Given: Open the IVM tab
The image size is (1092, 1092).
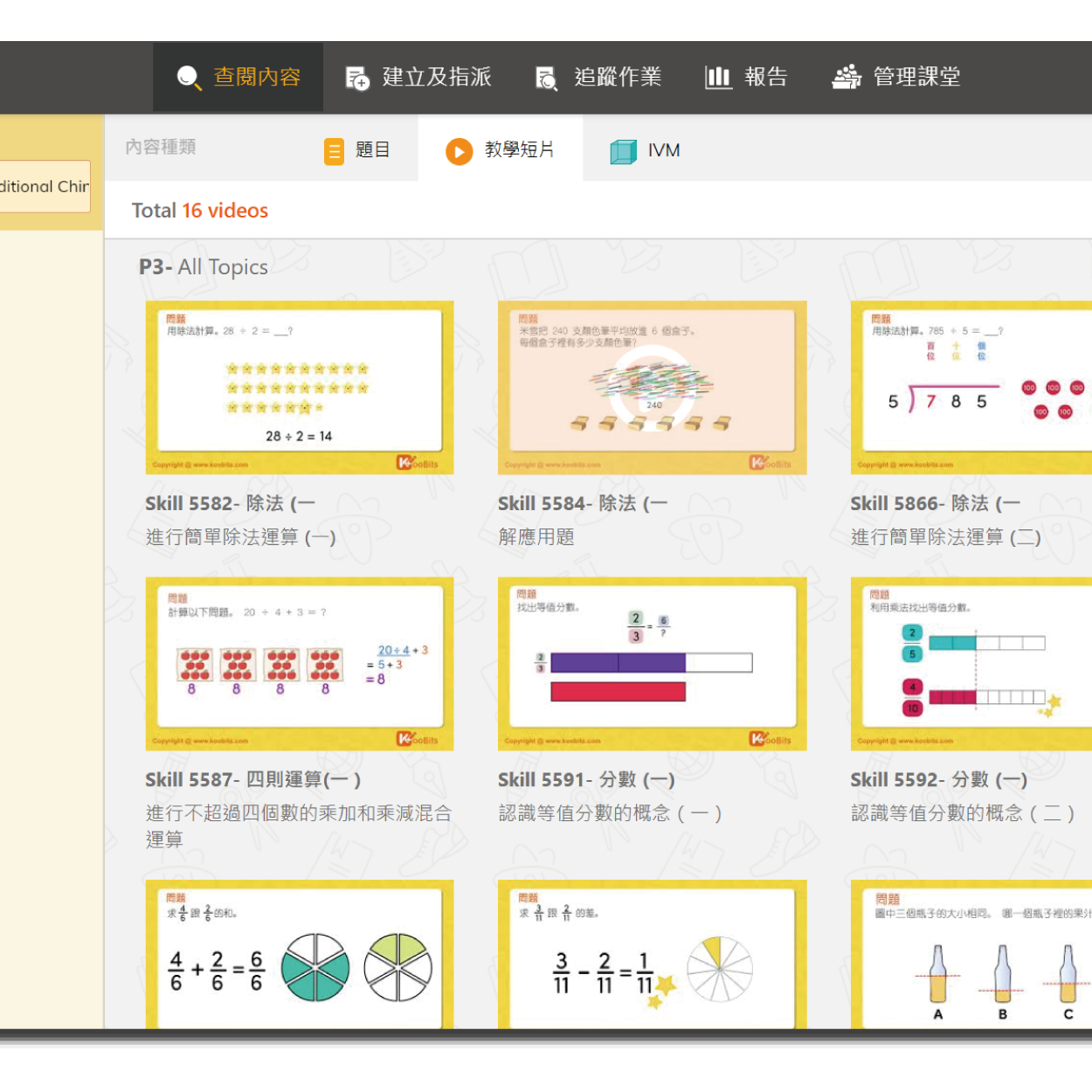Looking at the screenshot, I should pos(663,150).
